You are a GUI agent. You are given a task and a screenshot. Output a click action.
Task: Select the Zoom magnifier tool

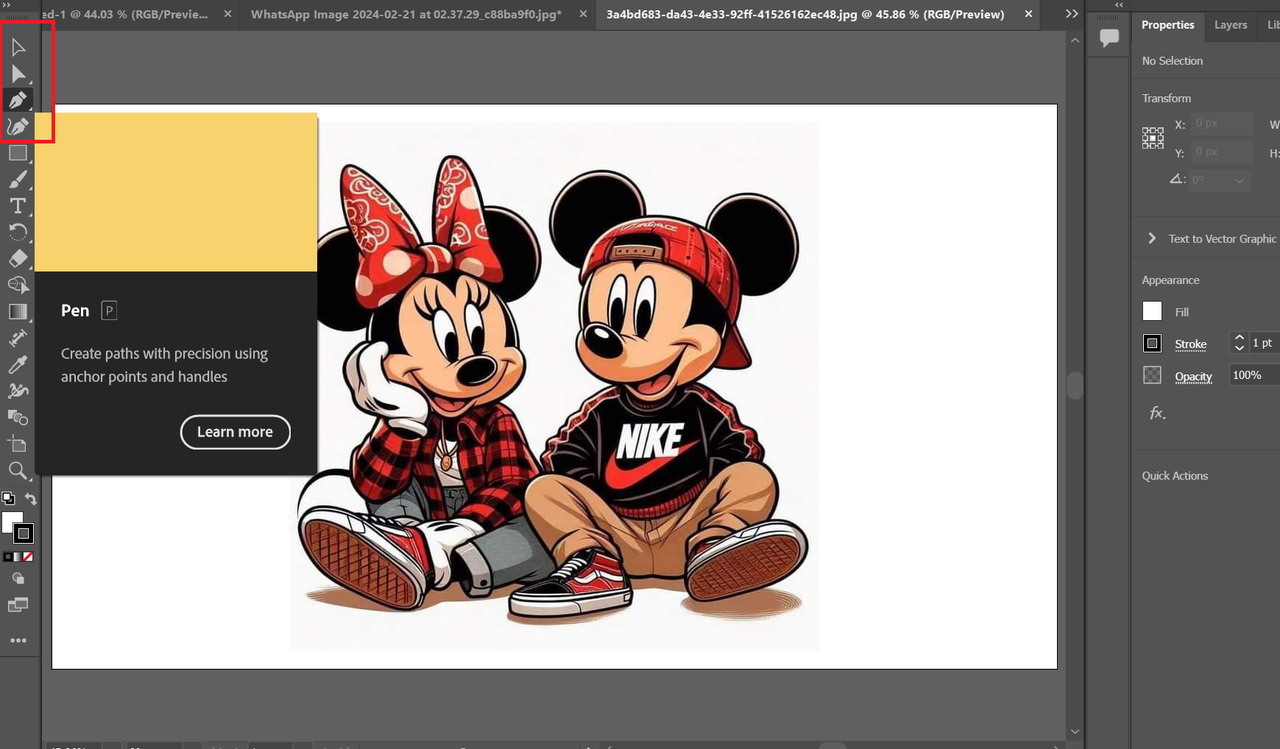click(18, 471)
